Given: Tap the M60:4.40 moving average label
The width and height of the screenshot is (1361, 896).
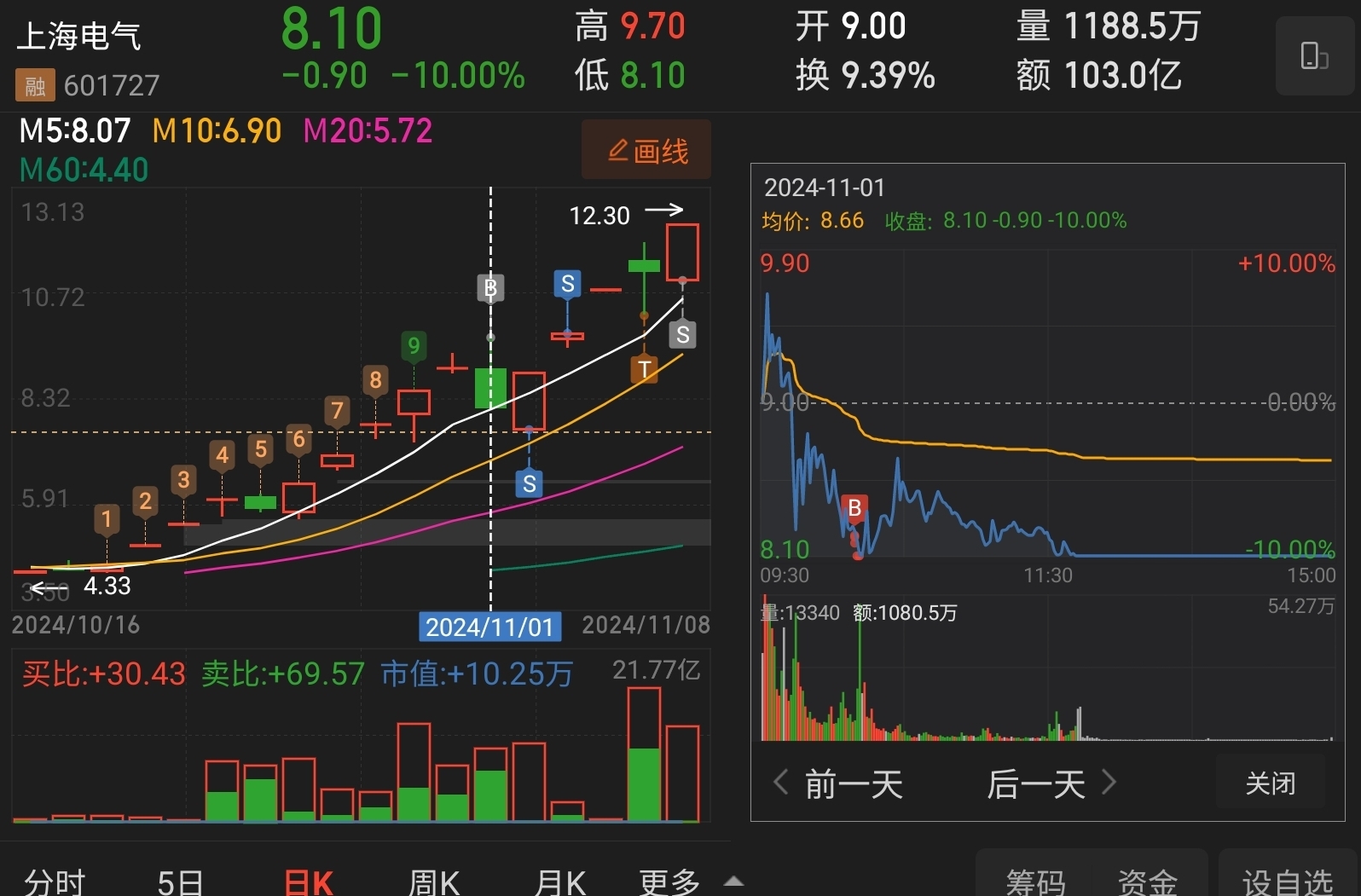Looking at the screenshot, I should pos(84,170).
